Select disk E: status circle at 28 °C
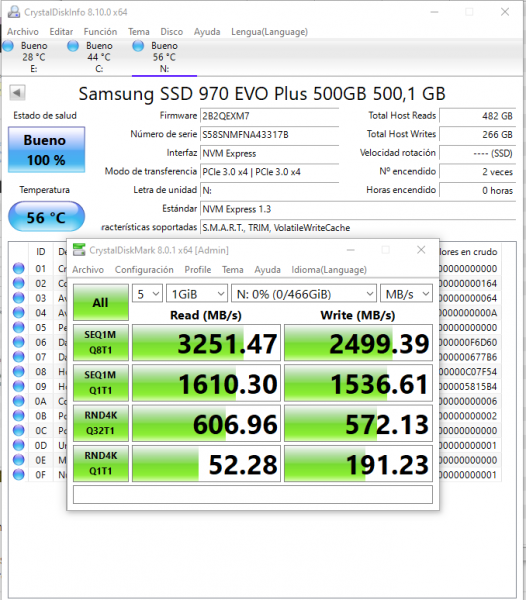The image size is (526, 600). [8, 46]
